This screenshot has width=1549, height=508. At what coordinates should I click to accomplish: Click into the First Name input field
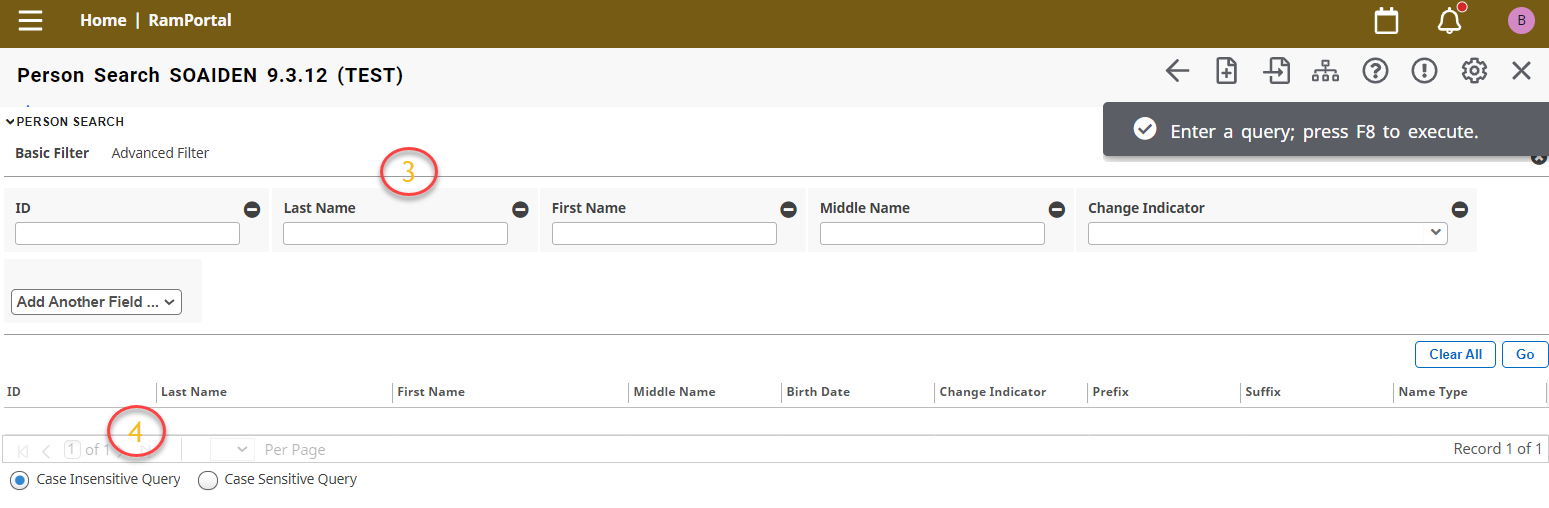tap(664, 233)
